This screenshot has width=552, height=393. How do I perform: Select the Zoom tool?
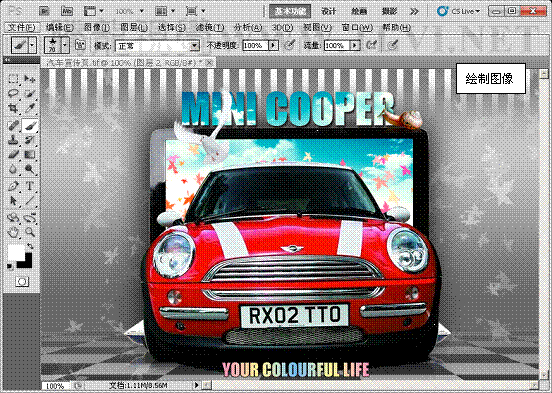tap(30, 232)
